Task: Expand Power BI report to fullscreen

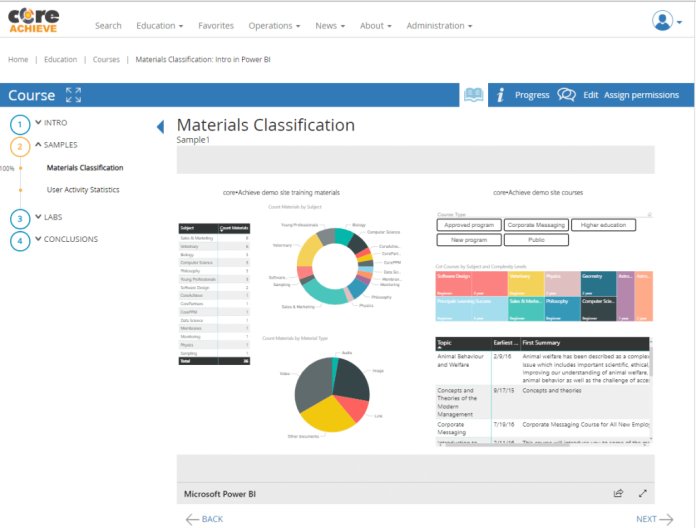Action: tap(642, 493)
